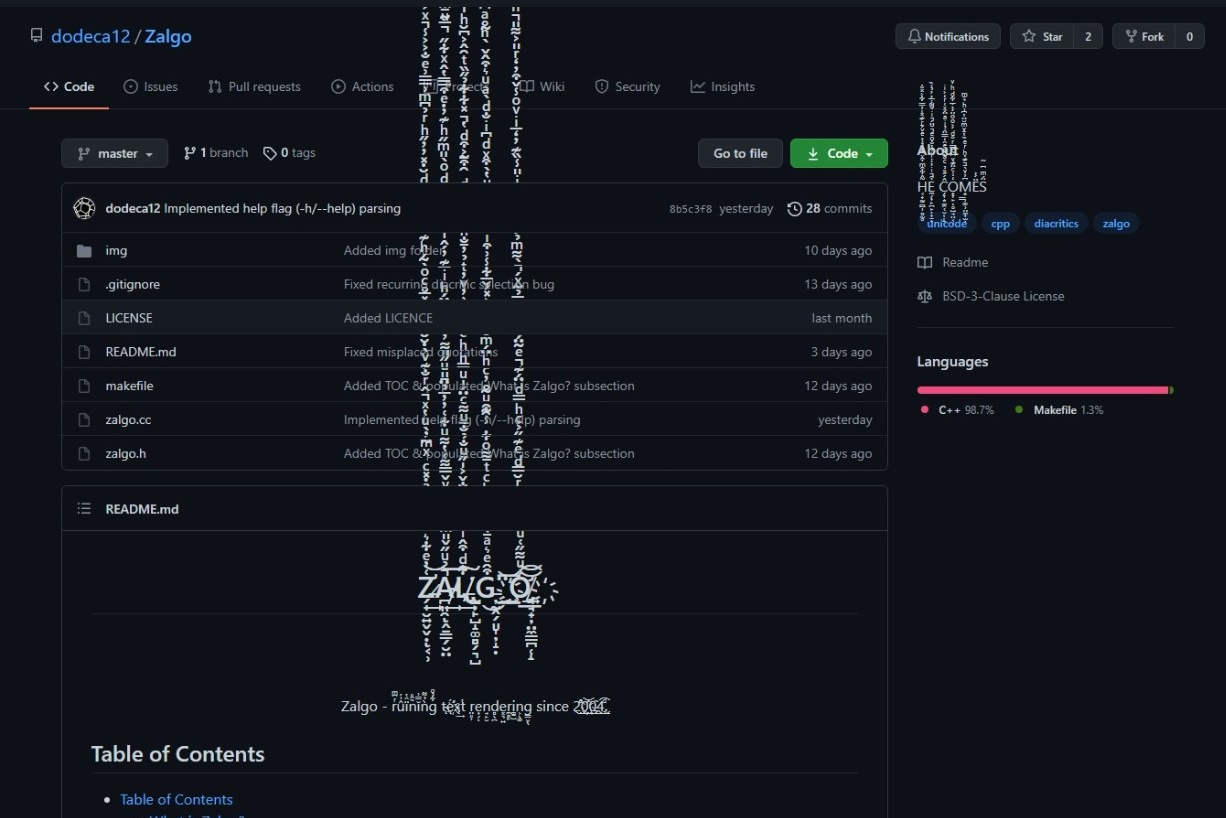Open the zalgo.cc file
This screenshot has height=818, width=1226.
coord(128,420)
